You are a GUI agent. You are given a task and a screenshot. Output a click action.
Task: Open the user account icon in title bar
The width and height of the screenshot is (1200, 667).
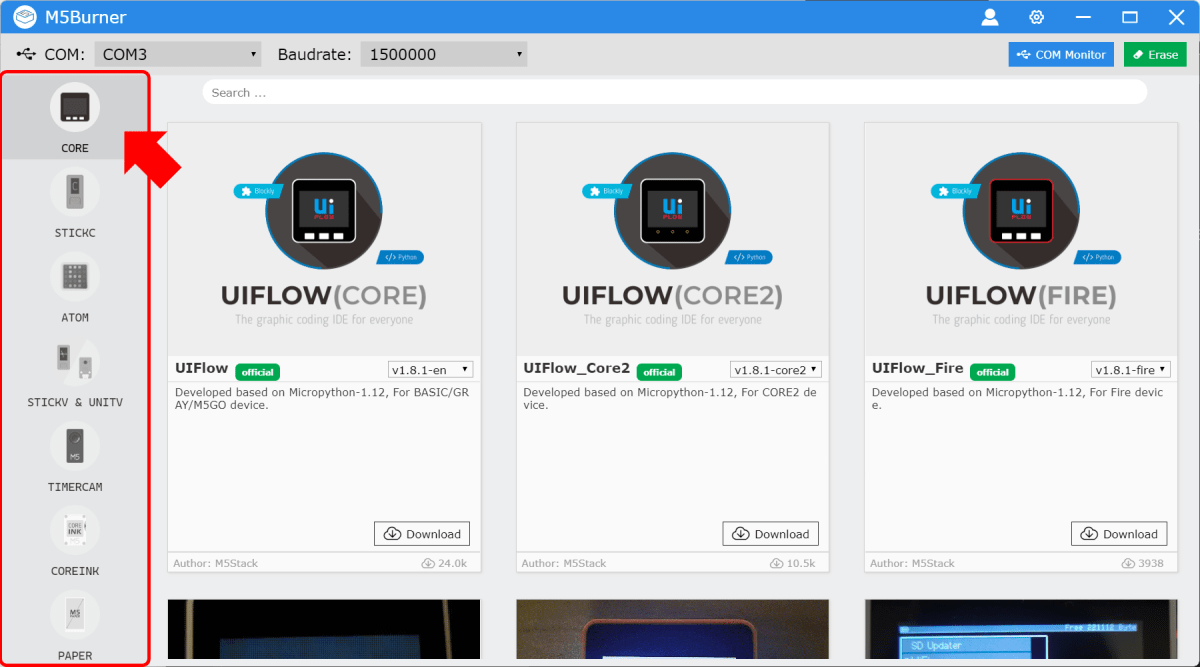coord(990,17)
